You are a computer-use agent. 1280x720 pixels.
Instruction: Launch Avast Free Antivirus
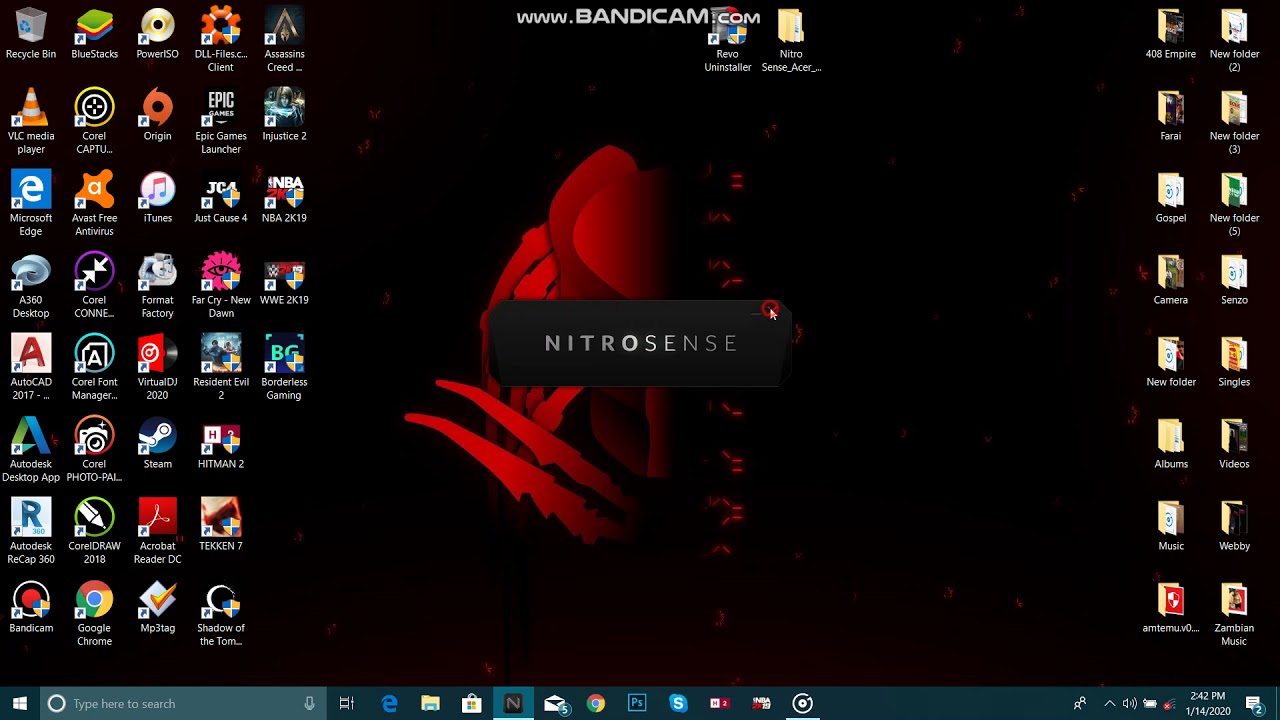click(x=94, y=204)
